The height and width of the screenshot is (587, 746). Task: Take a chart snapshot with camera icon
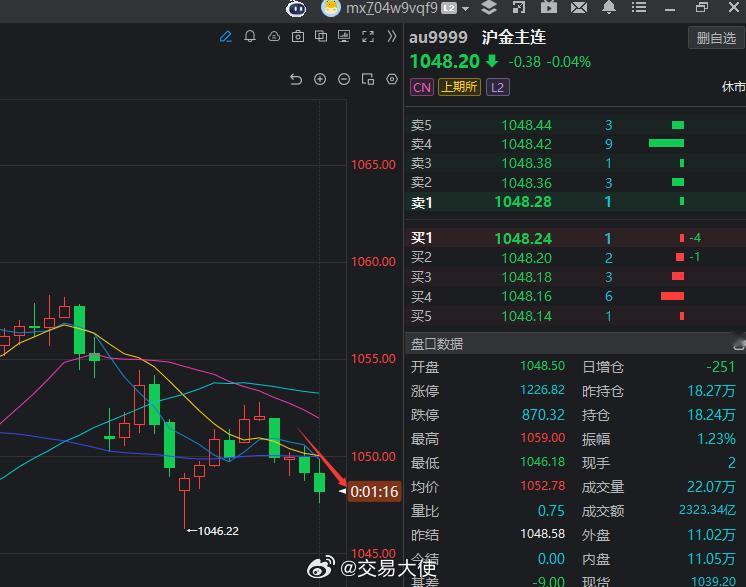point(298,37)
